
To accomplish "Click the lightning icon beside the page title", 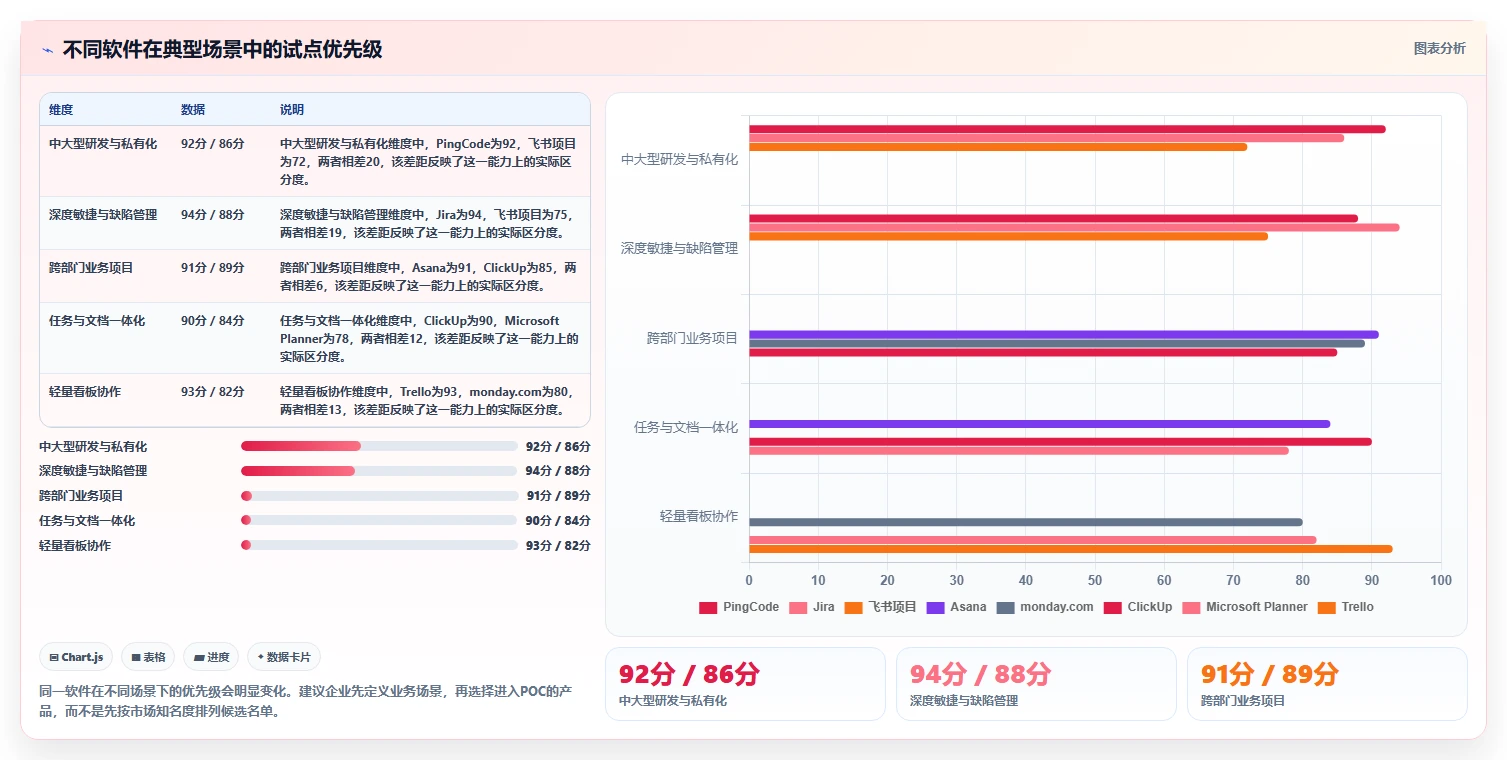I will 47,50.
